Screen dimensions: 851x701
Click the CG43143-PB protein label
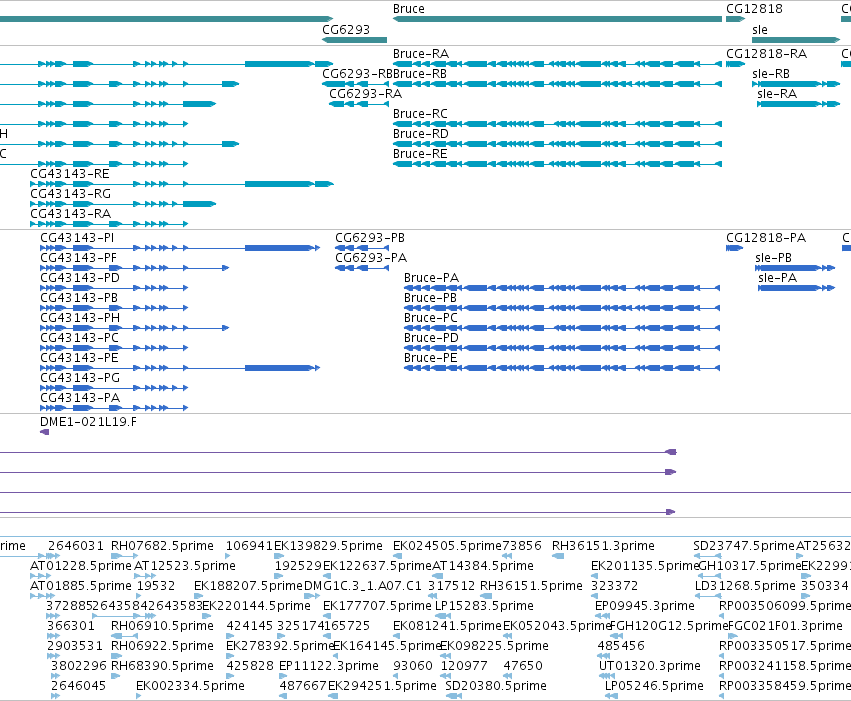pyautogui.click(x=79, y=298)
